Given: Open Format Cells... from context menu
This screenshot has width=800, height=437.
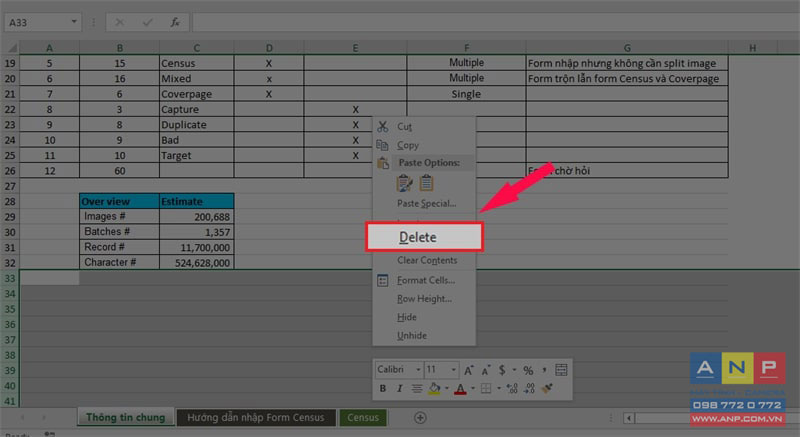Looking at the screenshot, I should click(424, 280).
